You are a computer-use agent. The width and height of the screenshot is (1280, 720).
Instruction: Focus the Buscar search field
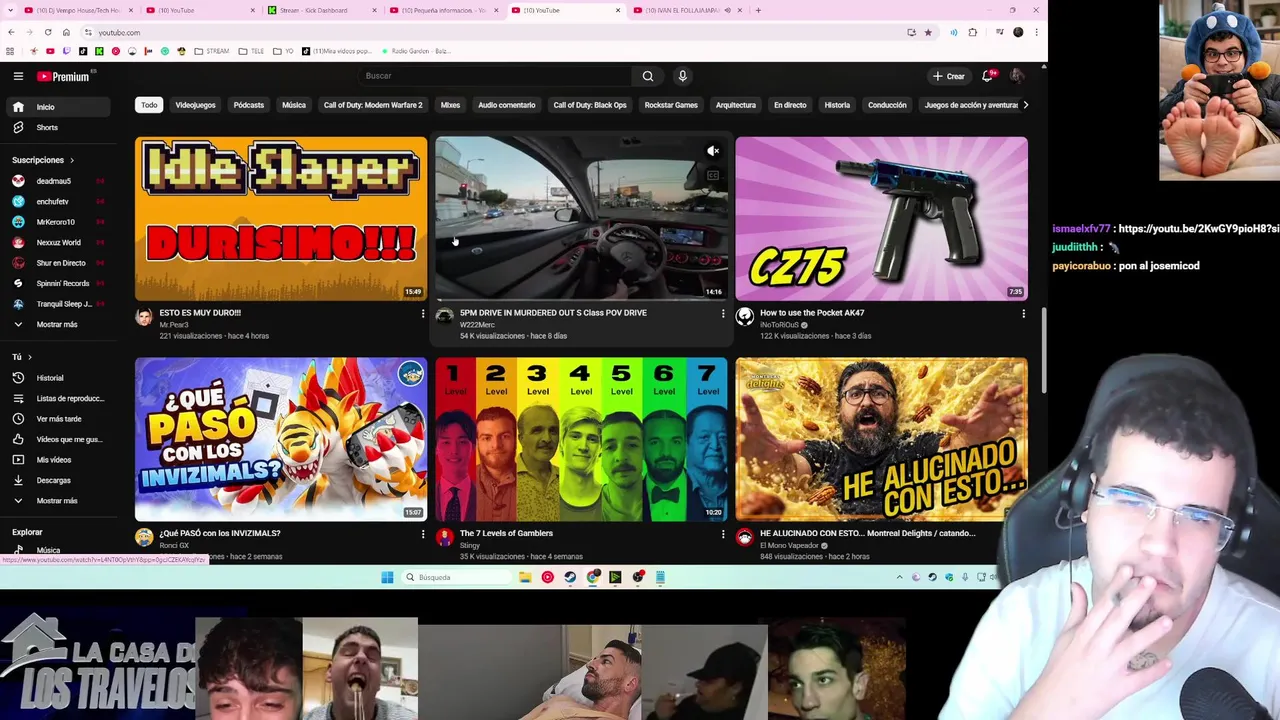click(494, 76)
